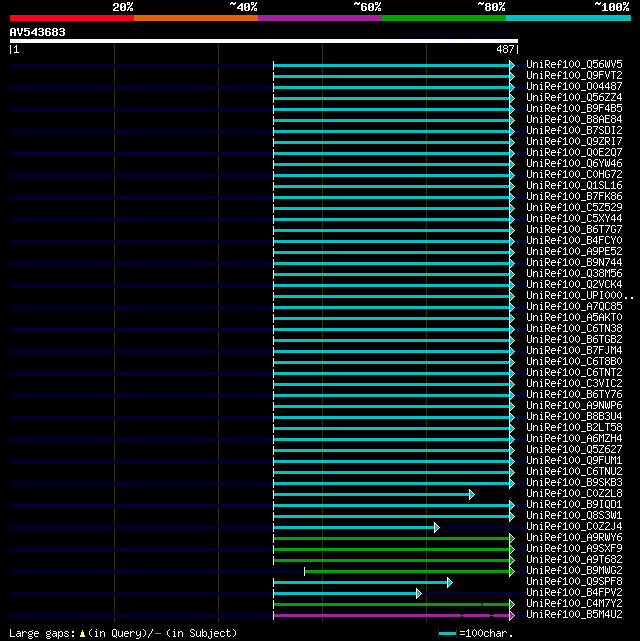Select the UniRef100_B7FJM4 label

tap(574, 351)
